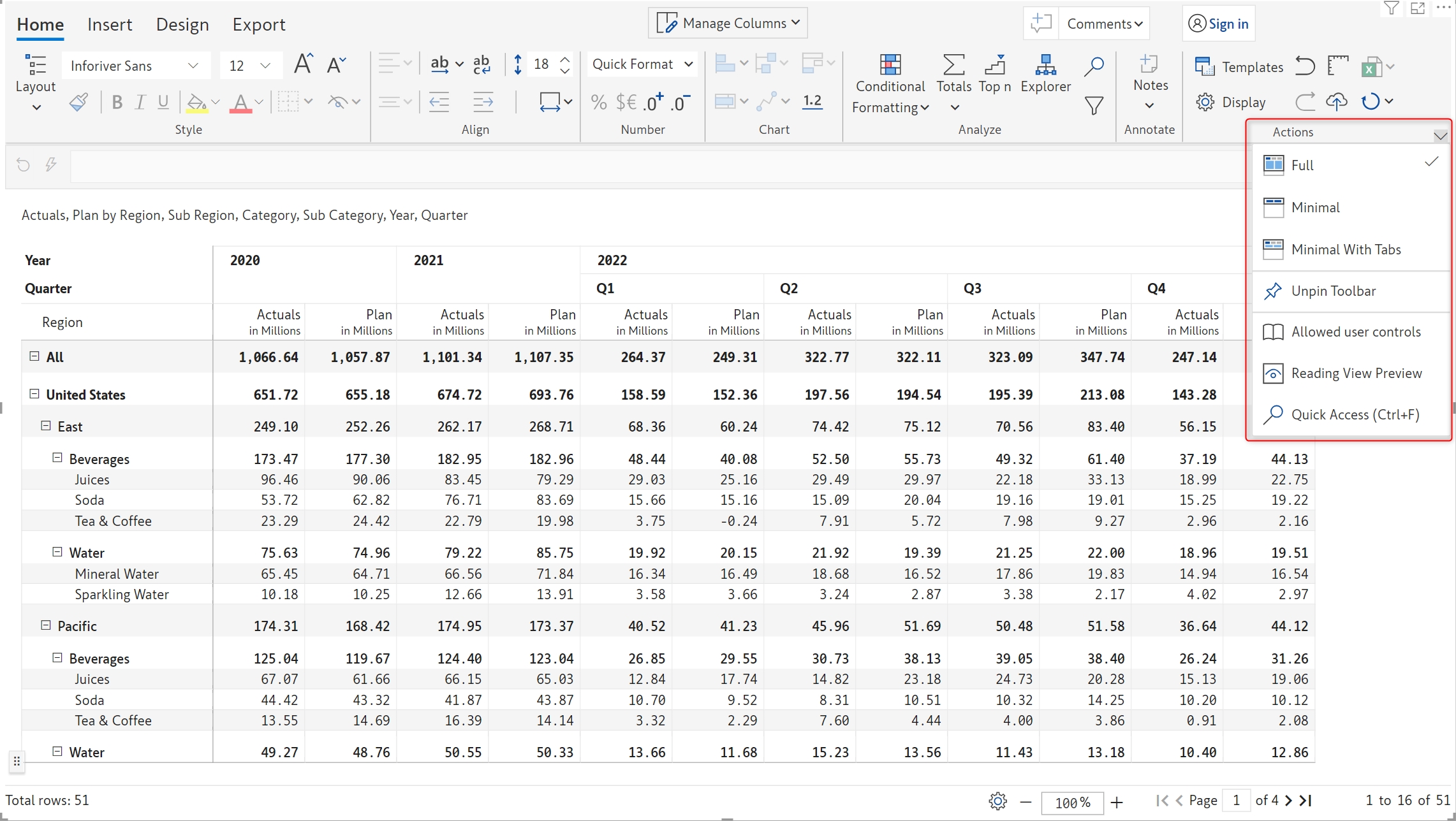Open Display settings gear

tap(1205, 102)
